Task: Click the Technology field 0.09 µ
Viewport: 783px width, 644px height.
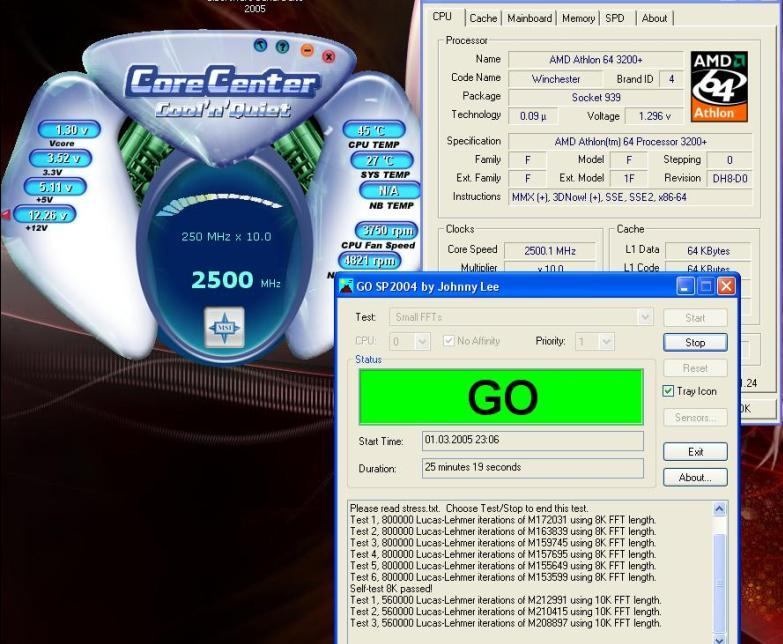Action: click(533, 116)
